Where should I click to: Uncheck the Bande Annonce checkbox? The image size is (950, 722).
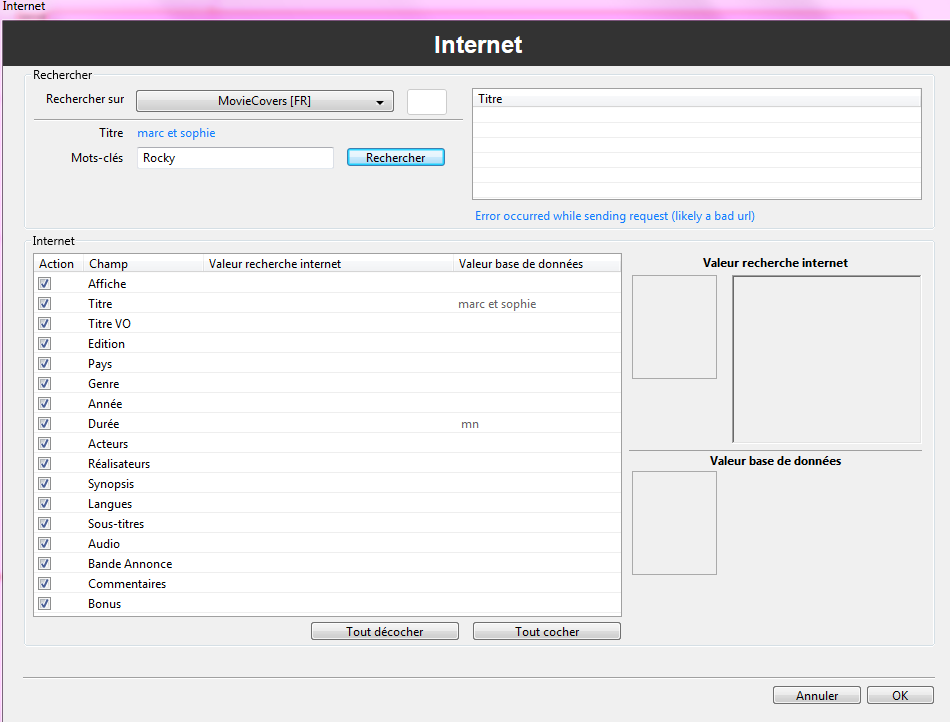[x=44, y=564]
